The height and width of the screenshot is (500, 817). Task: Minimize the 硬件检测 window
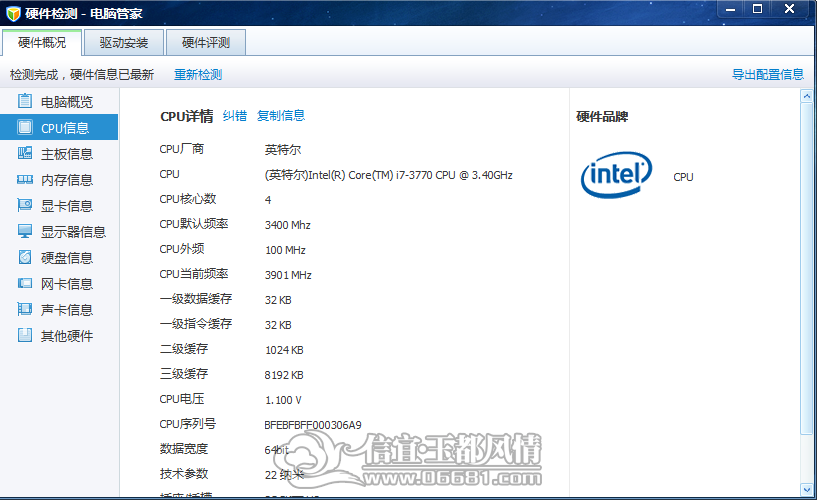pos(731,9)
